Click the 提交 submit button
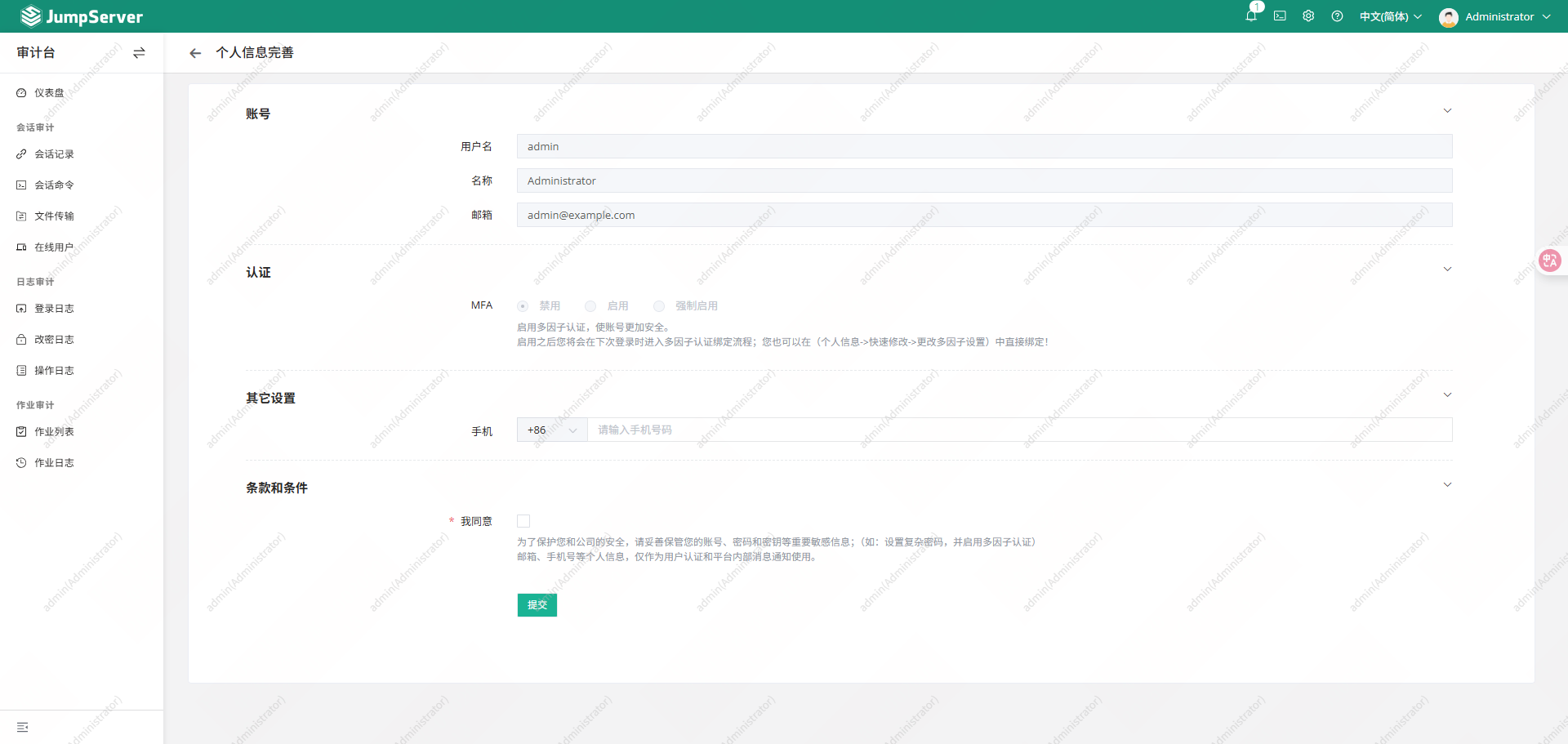This screenshot has width=1568, height=744. (x=537, y=605)
